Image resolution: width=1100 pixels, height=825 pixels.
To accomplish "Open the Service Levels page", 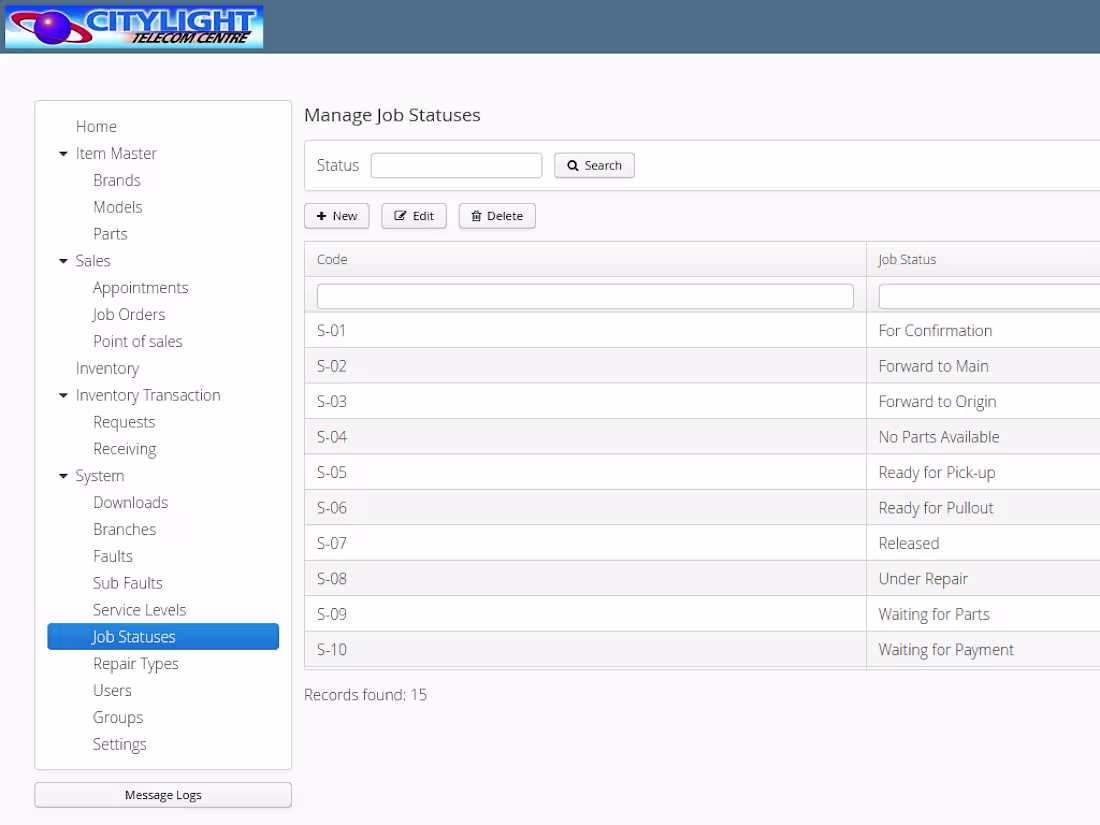I will [x=139, y=609].
